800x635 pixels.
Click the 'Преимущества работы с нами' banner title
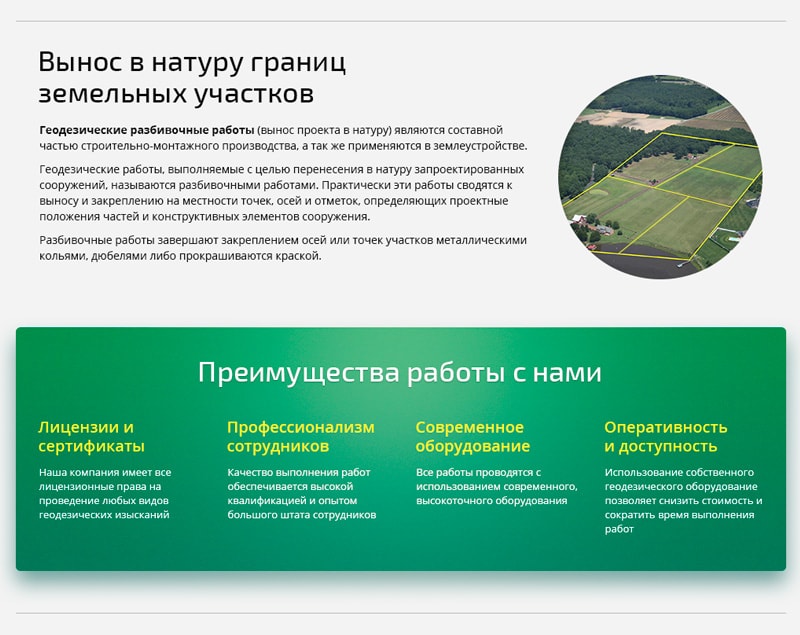pos(400,373)
